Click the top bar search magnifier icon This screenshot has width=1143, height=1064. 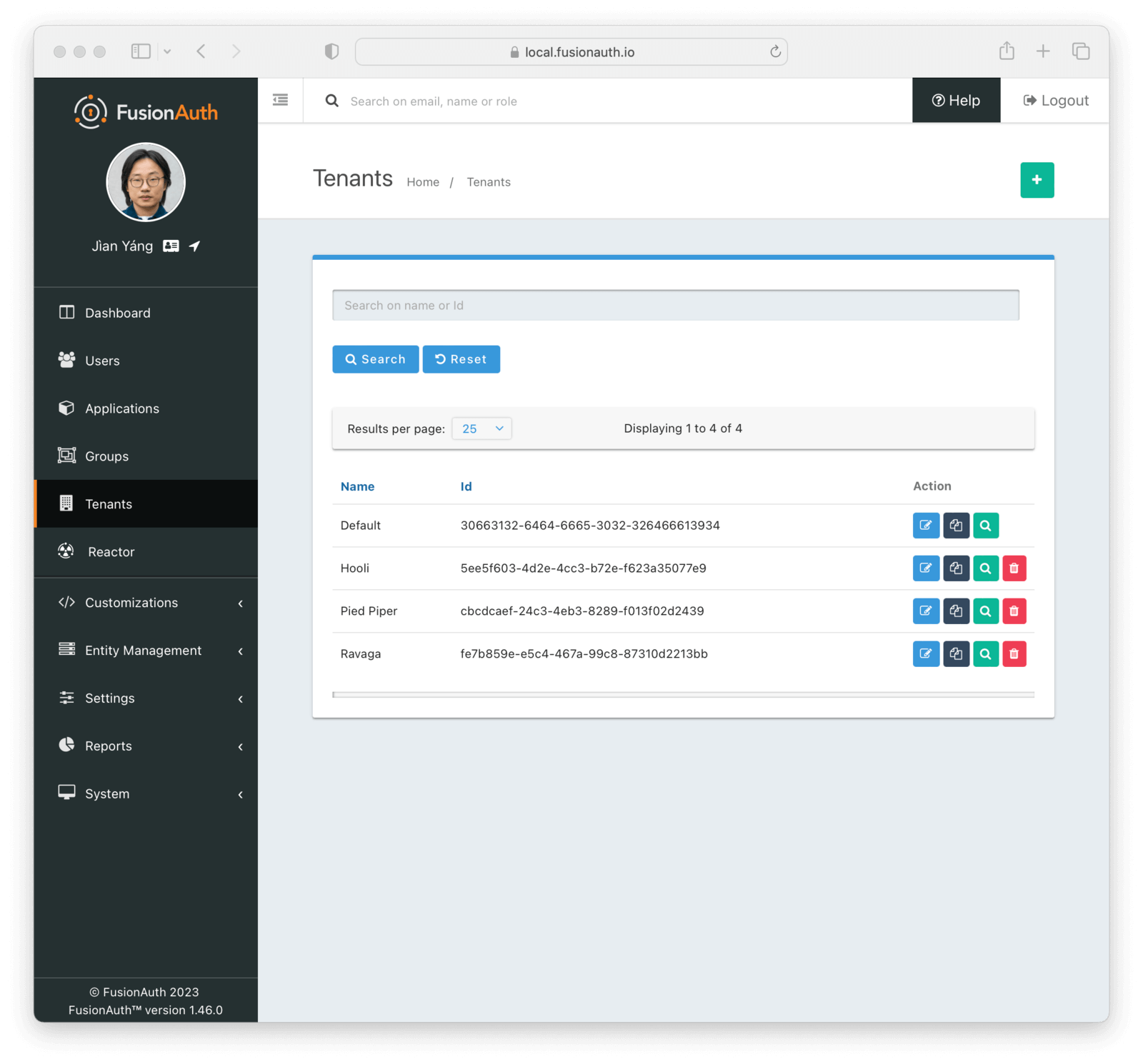click(332, 101)
